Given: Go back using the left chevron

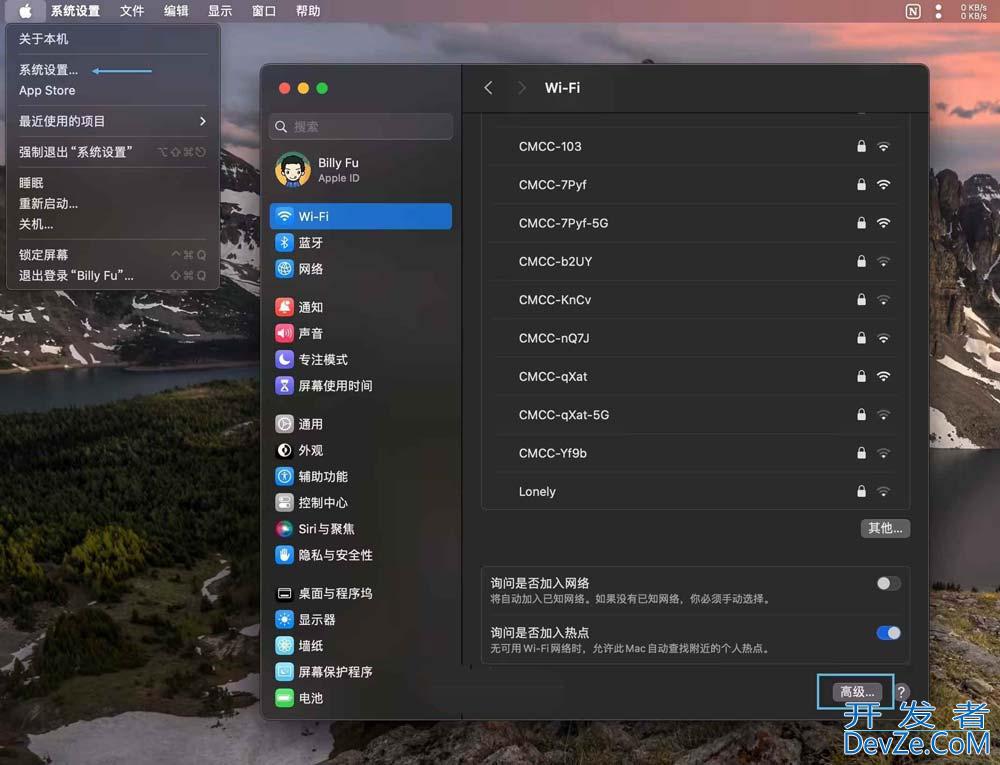Looking at the screenshot, I should click(x=488, y=88).
